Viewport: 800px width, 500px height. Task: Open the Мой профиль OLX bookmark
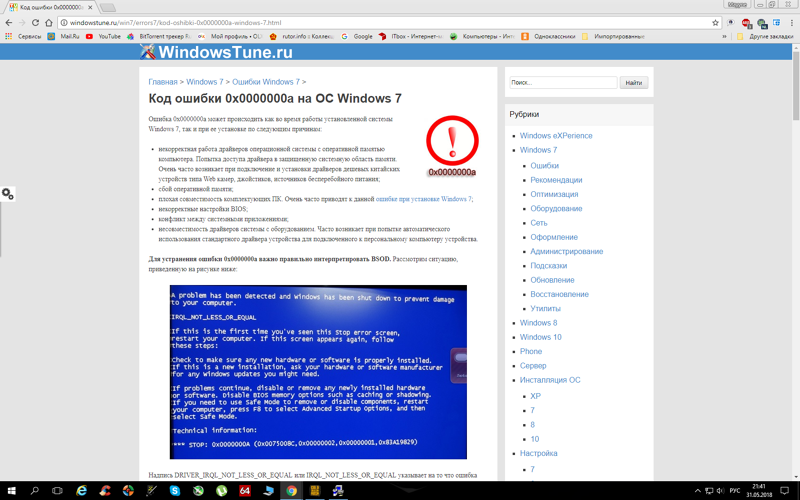point(230,36)
